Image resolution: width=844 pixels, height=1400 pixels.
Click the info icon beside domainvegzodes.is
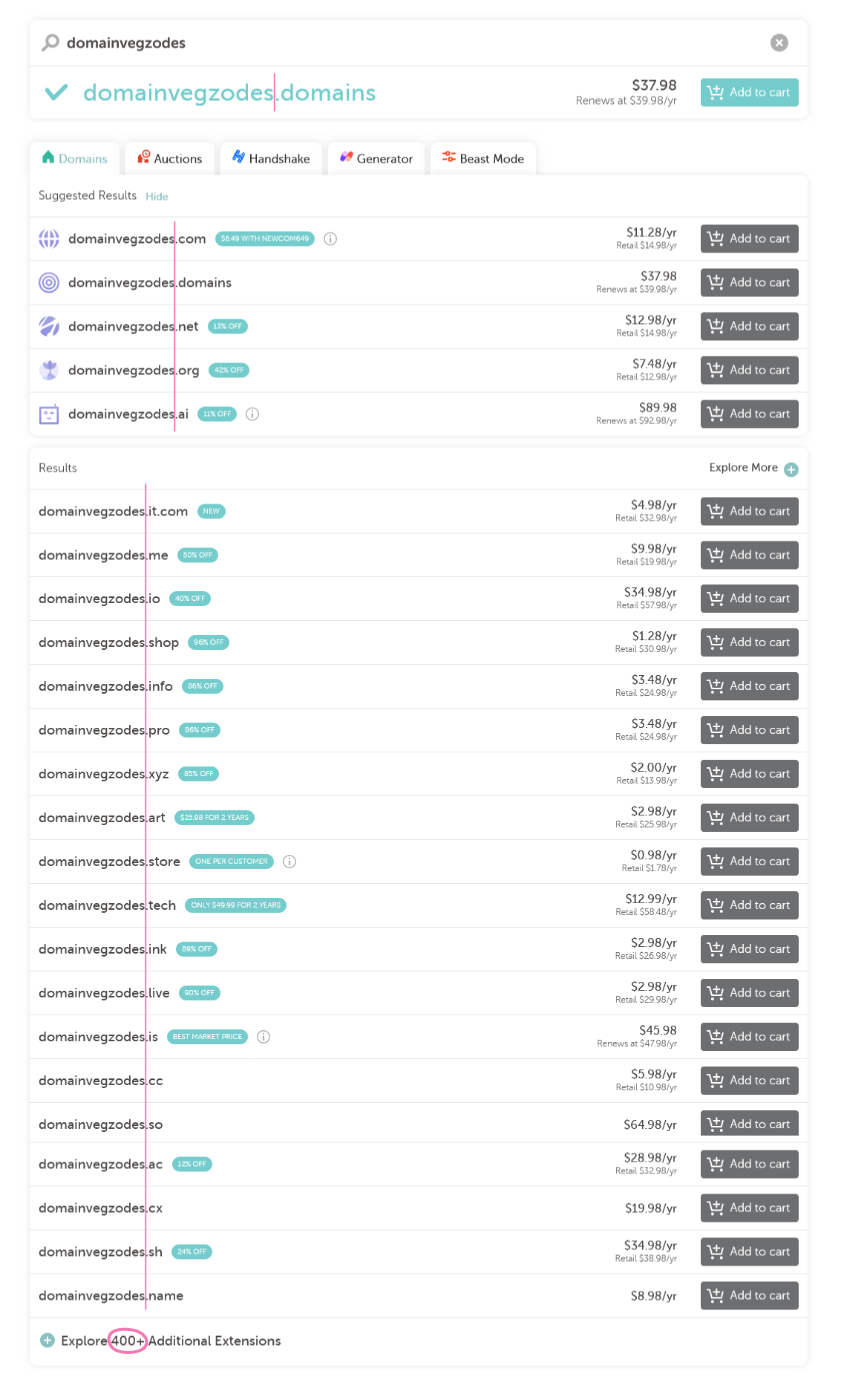[264, 1037]
